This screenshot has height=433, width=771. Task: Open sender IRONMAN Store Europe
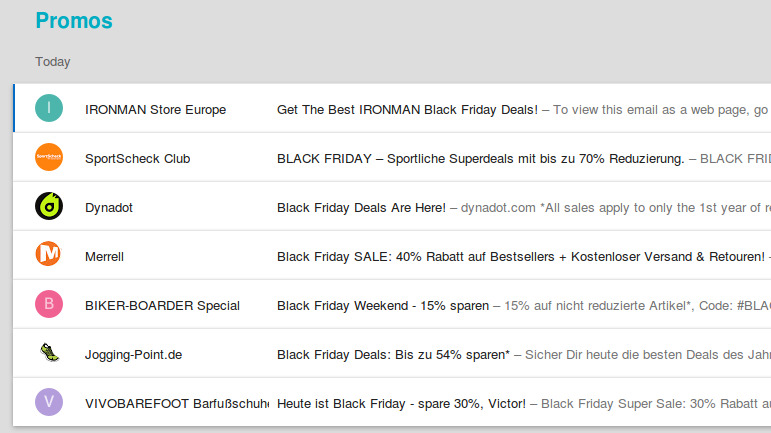coord(155,109)
